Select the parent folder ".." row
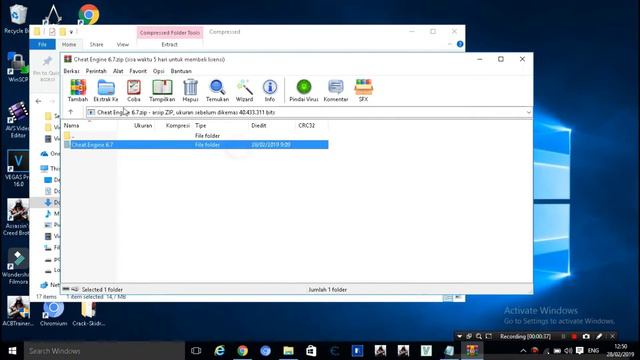The image size is (640, 360). [196, 136]
